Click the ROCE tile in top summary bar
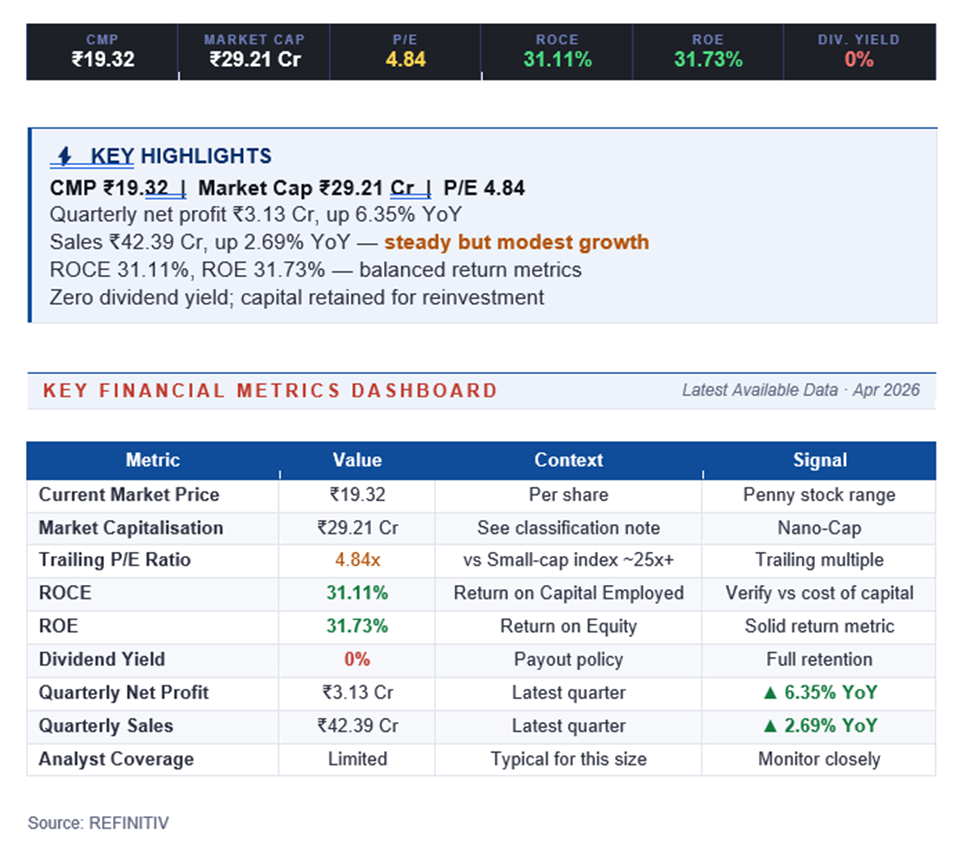Viewport: 975px width, 858px height. coord(557,51)
